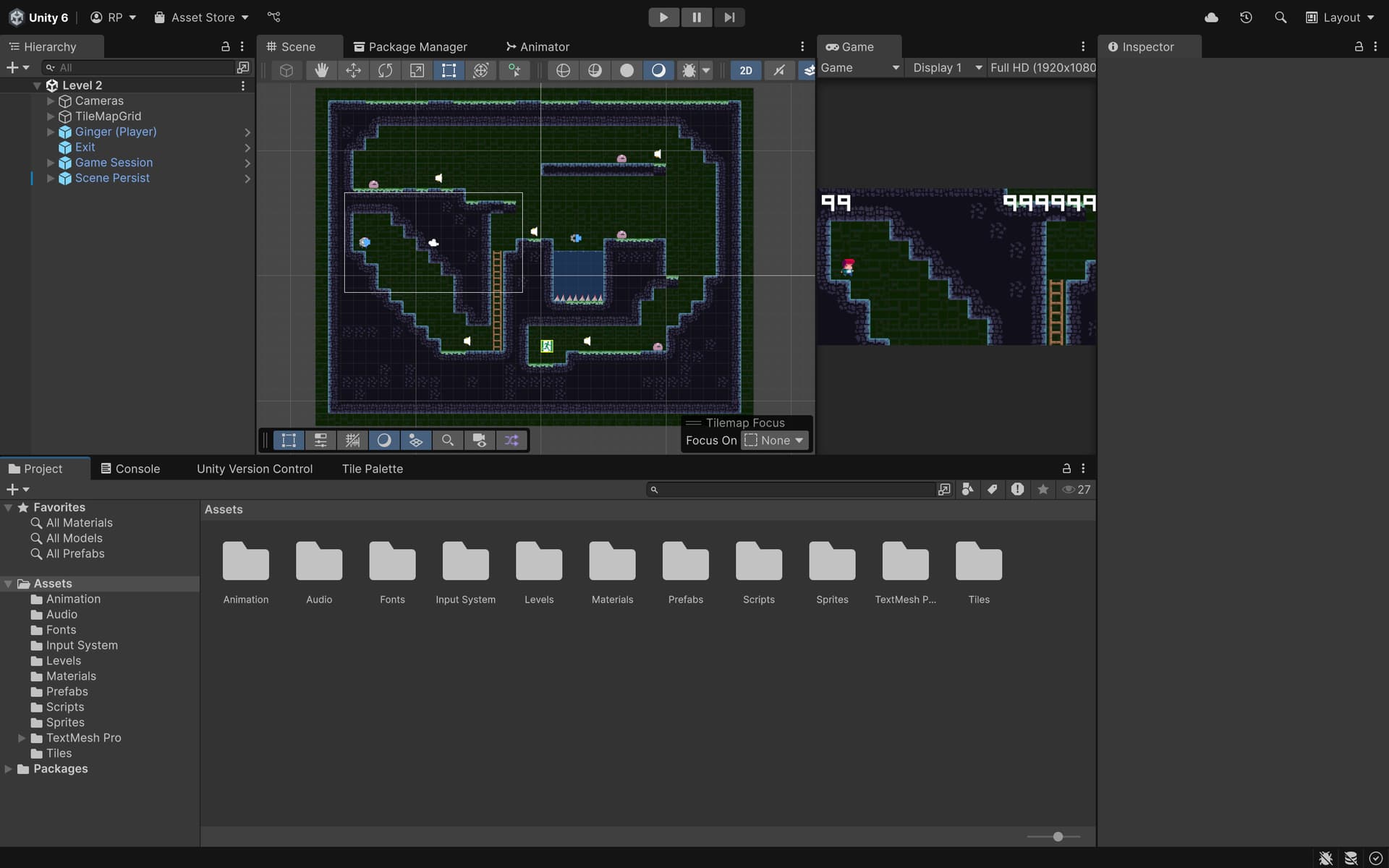Toggle 2D scene view mode
1389x868 pixels.
745,70
